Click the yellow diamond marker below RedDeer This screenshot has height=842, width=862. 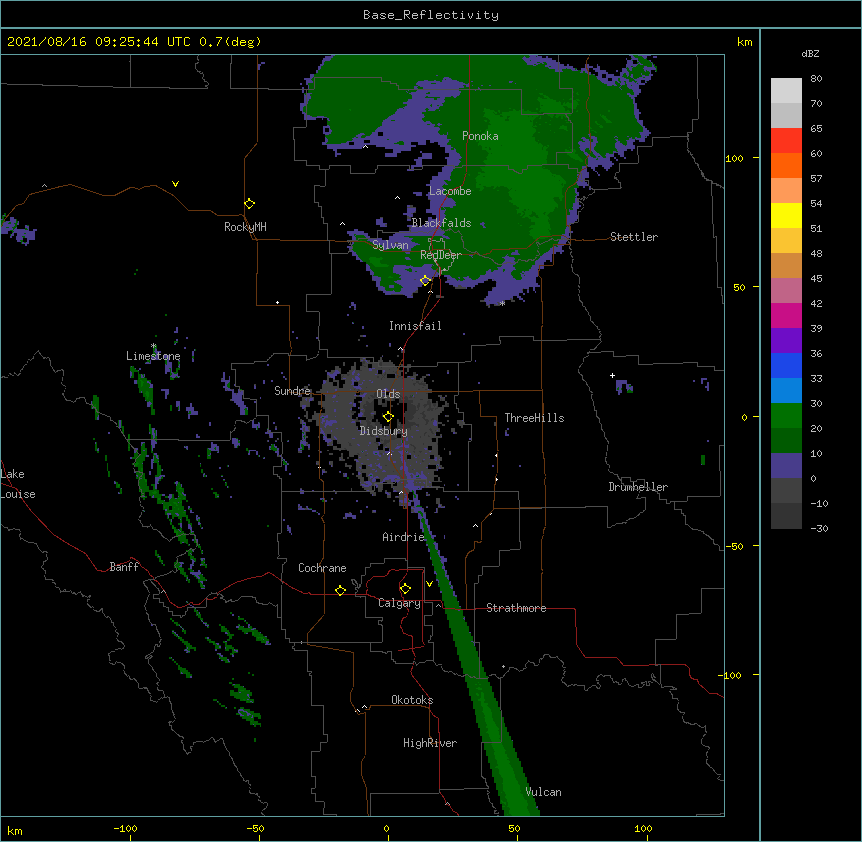click(425, 281)
